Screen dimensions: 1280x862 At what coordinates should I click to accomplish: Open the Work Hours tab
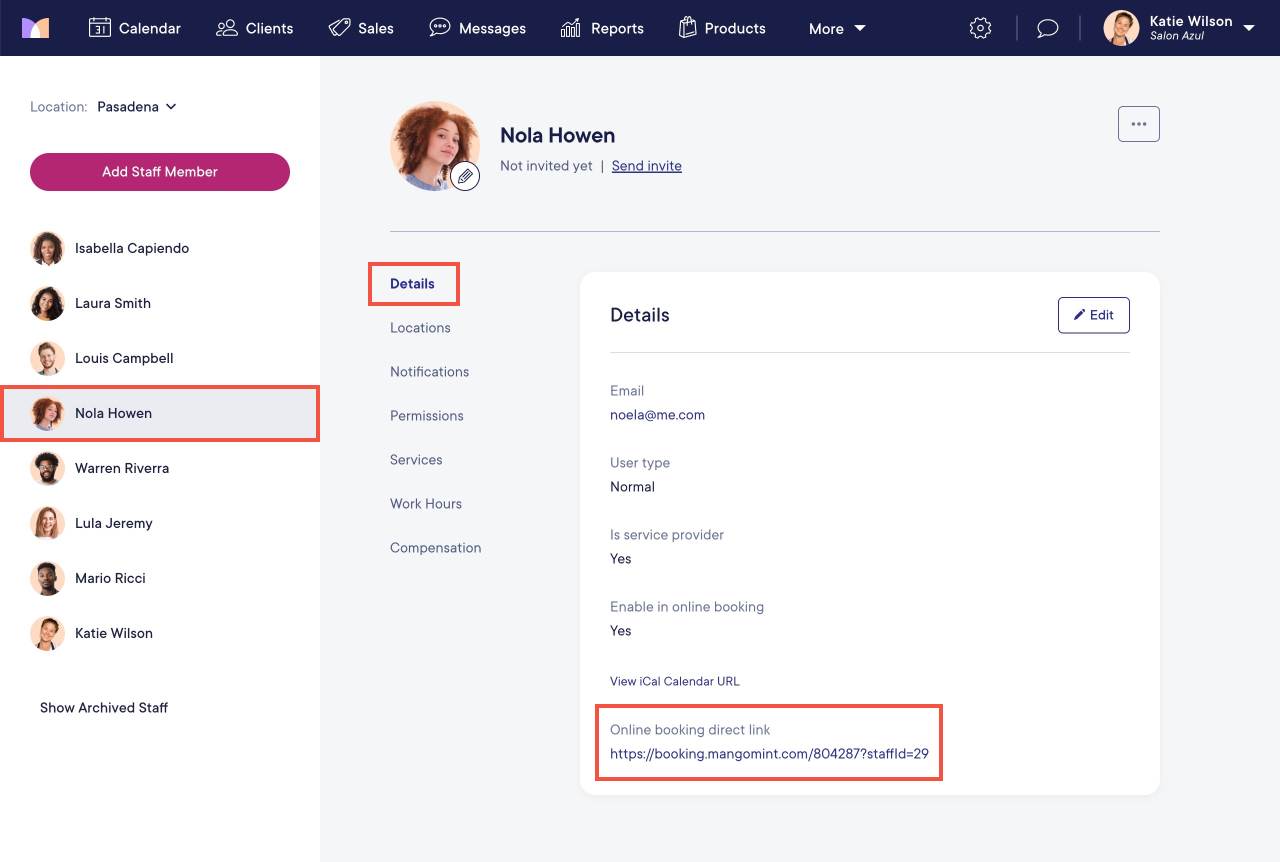(x=426, y=503)
